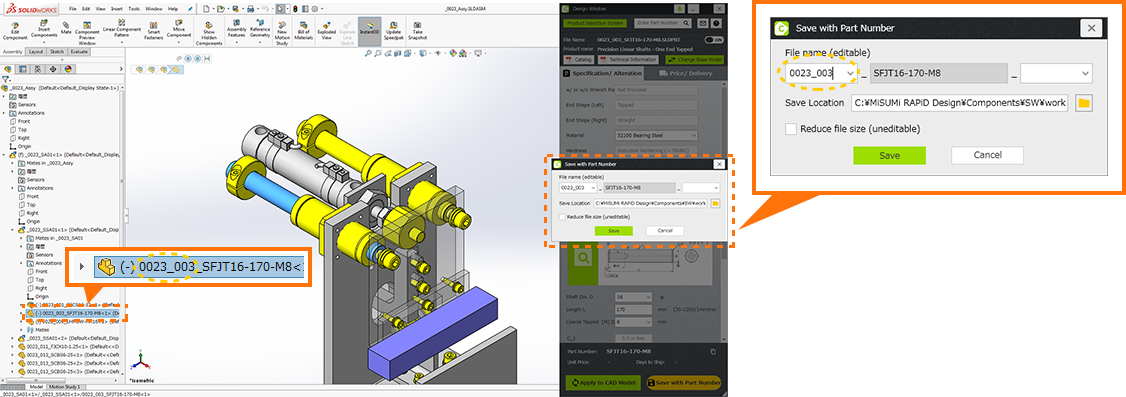Click the Update Speedpak icon
The image size is (1126, 397).
point(394,32)
